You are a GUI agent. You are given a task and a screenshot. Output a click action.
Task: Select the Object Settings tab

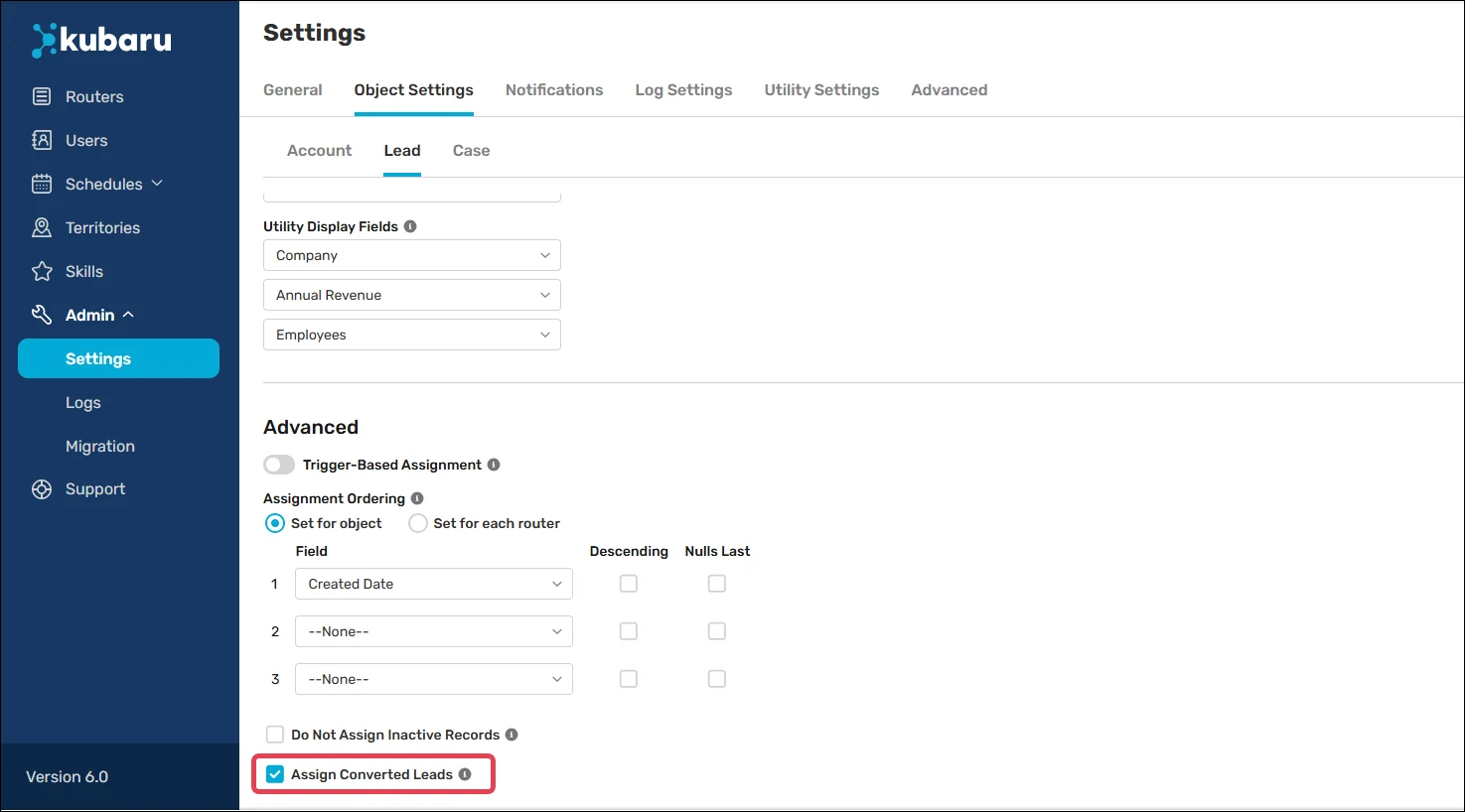(x=414, y=89)
